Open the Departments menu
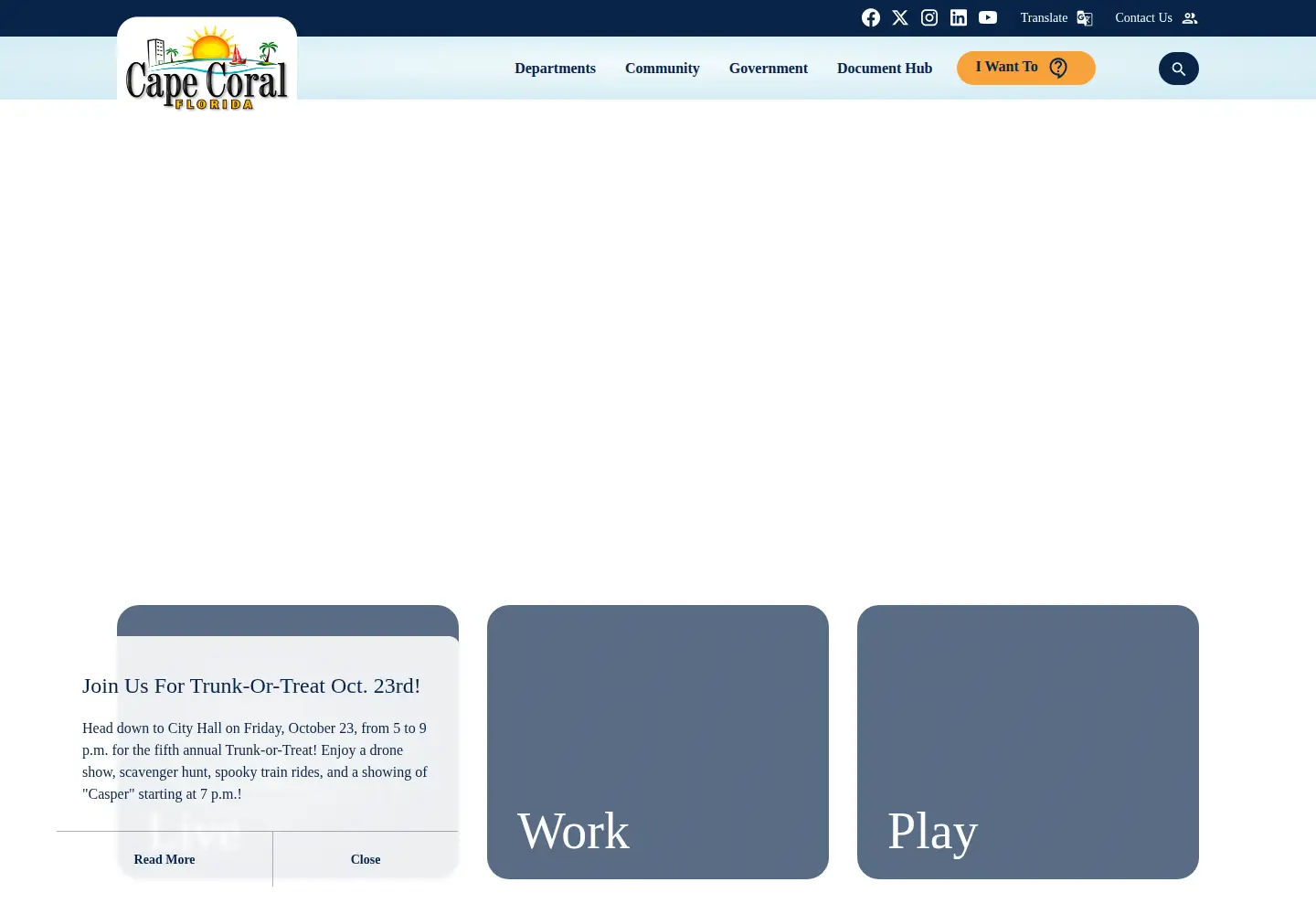This screenshot has width=1316, height=914. click(x=555, y=69)
